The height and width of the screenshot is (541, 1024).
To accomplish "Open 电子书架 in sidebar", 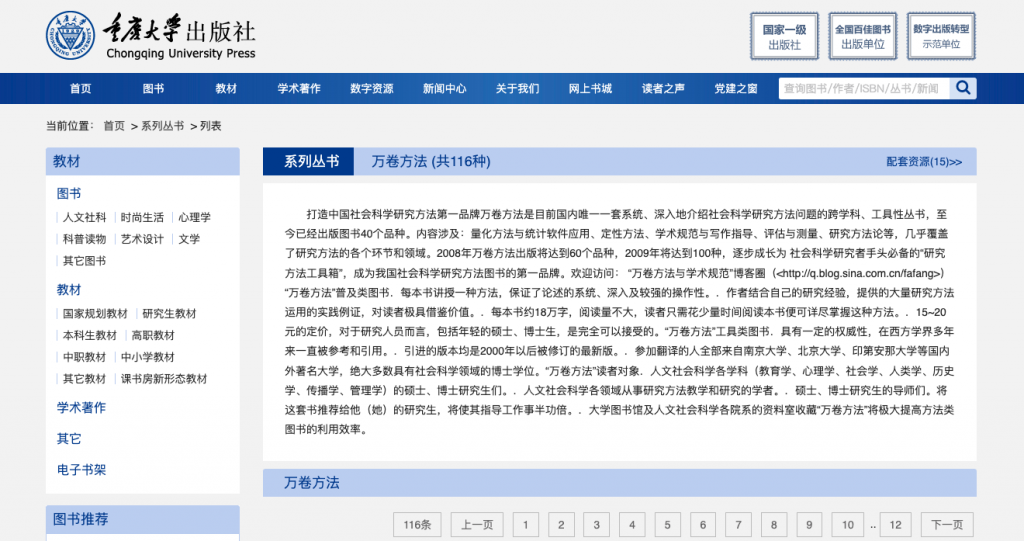I will pyautogui.click(x=81, y=469).
